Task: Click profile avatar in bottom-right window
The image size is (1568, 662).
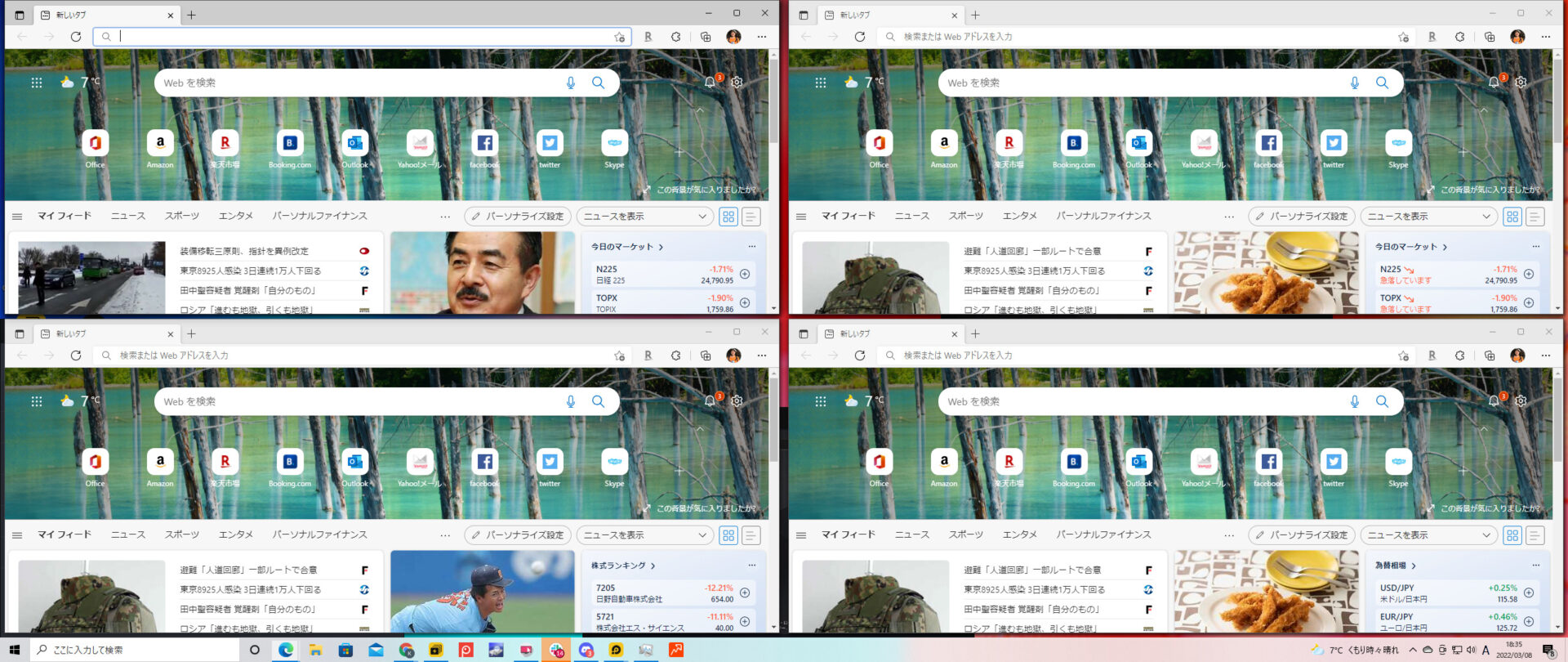Action: tap(1517, 356)
